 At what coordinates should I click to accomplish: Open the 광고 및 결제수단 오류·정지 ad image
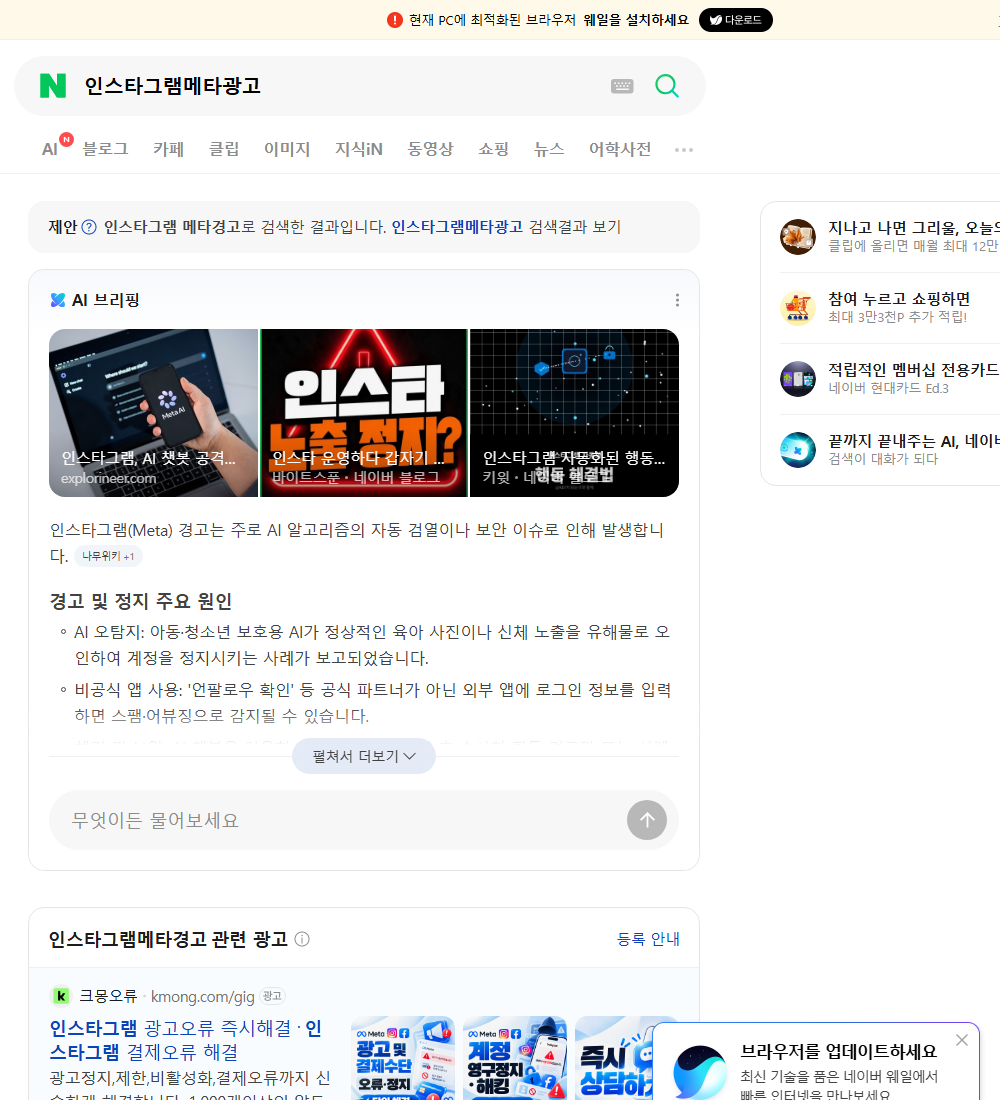point(402,1058)
